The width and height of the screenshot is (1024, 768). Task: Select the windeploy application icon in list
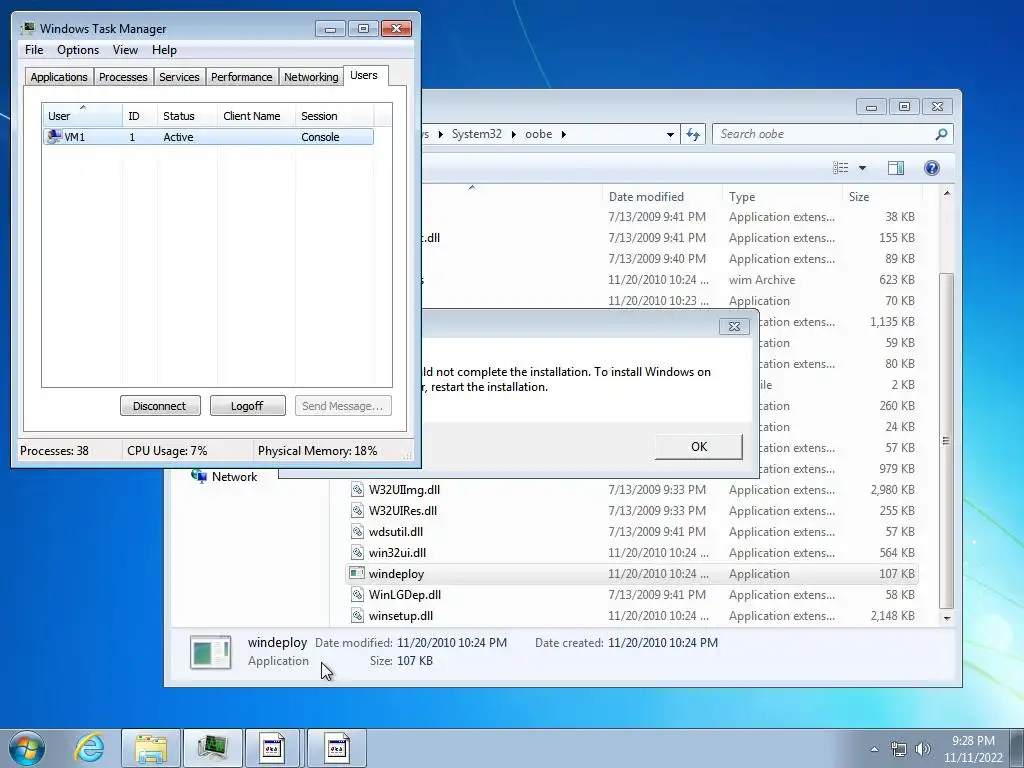pyautogui.click(x=357, y=573)
